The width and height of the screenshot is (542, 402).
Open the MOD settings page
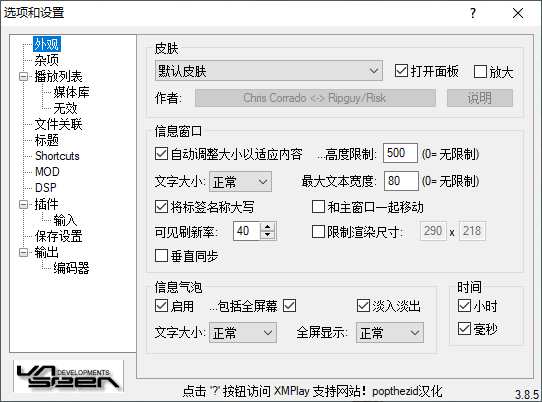coord(47,172)
